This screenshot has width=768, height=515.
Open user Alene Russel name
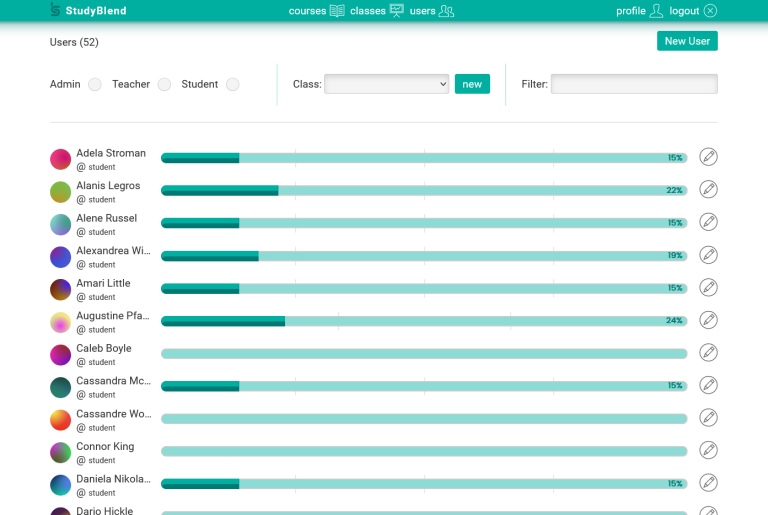pos(107,218)
